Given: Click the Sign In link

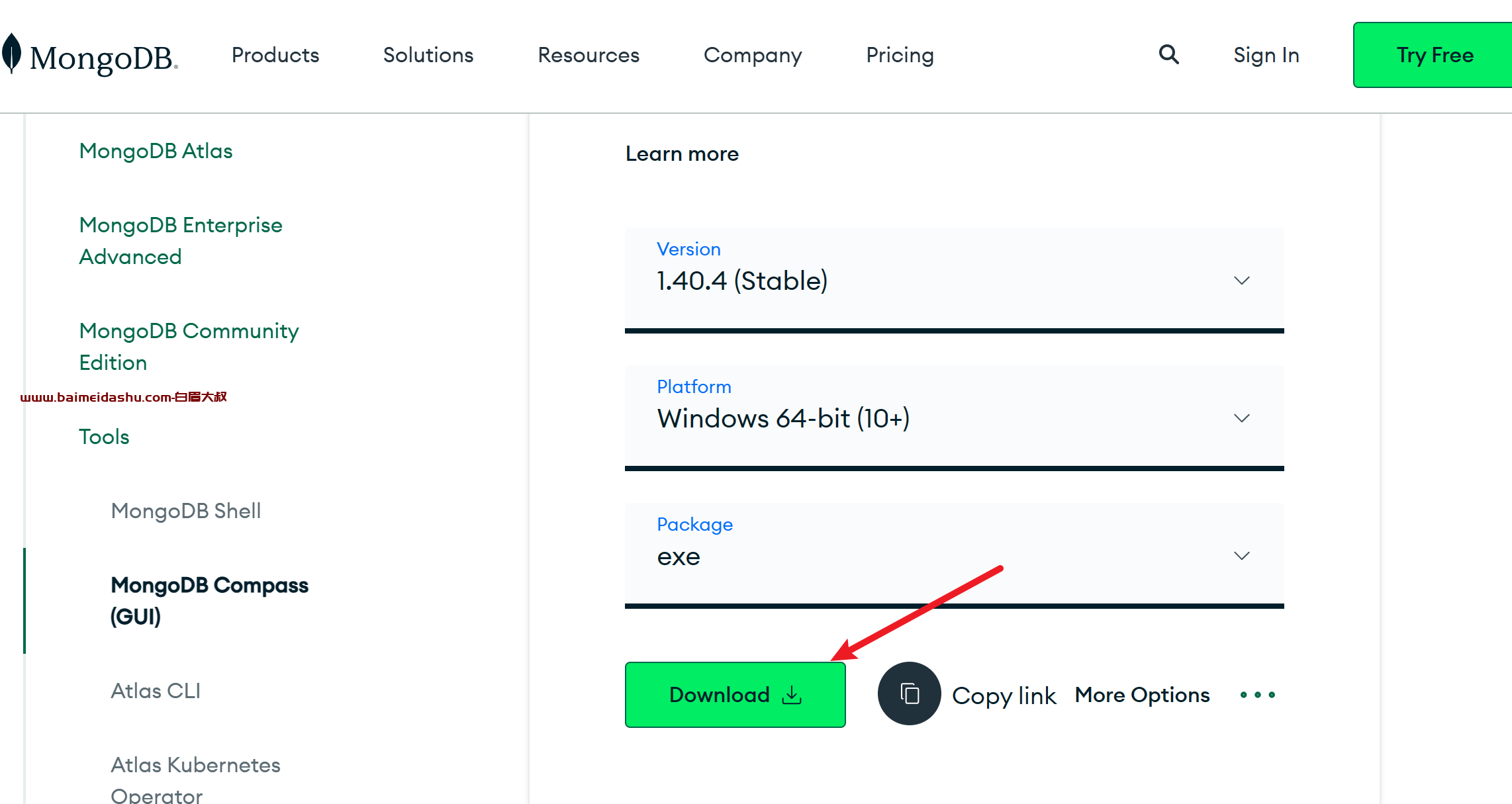Looking at the screenshot, I should (x=1266, y=55).
